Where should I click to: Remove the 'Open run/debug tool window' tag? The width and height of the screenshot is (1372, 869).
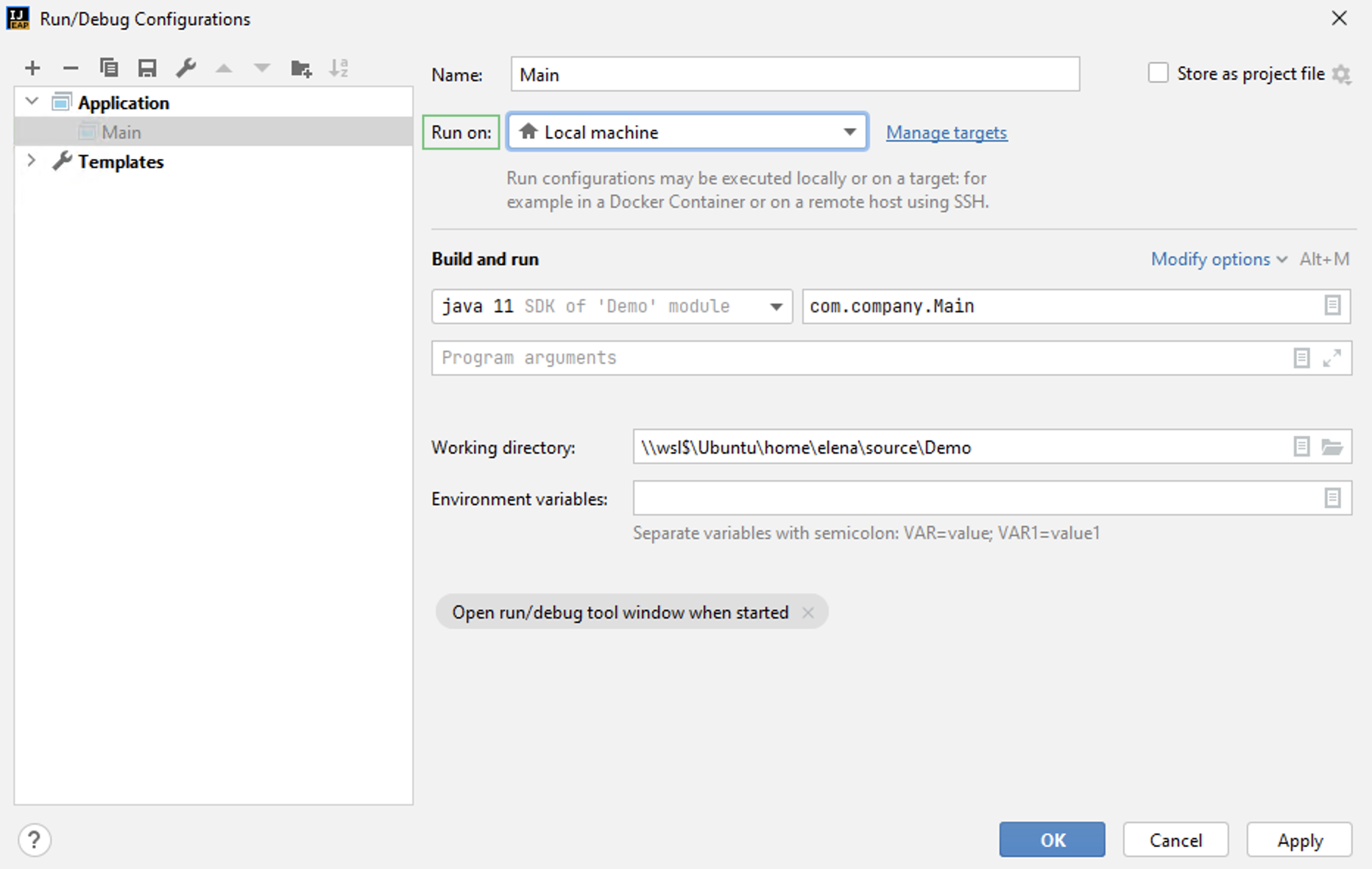tap(808, 613)
